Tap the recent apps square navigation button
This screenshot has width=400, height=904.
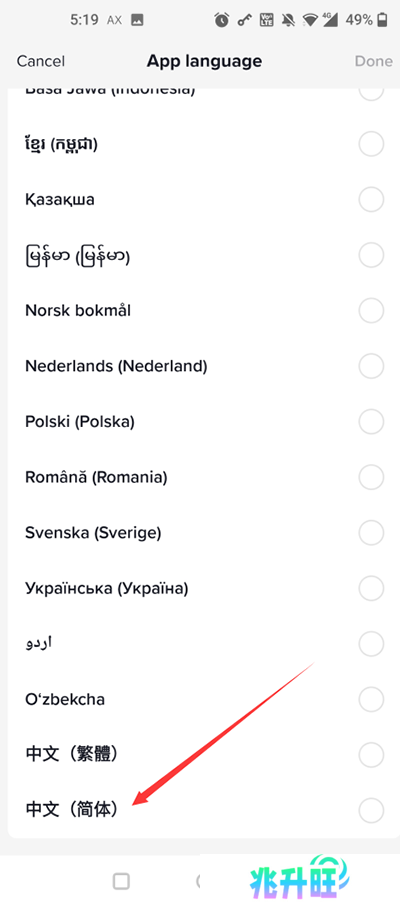point(121,881)
